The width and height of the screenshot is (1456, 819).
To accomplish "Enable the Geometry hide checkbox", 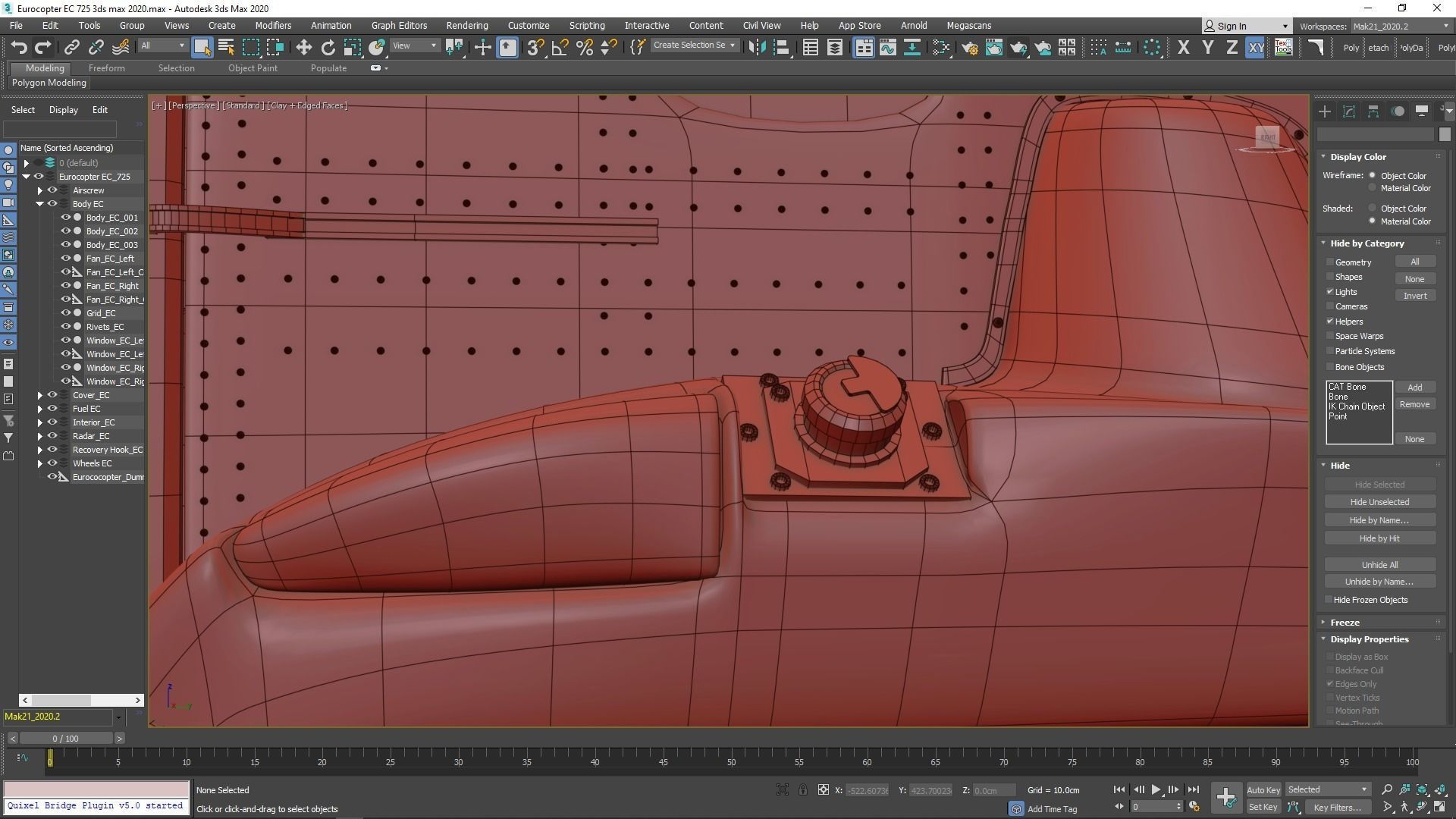I will (1330, 262).
